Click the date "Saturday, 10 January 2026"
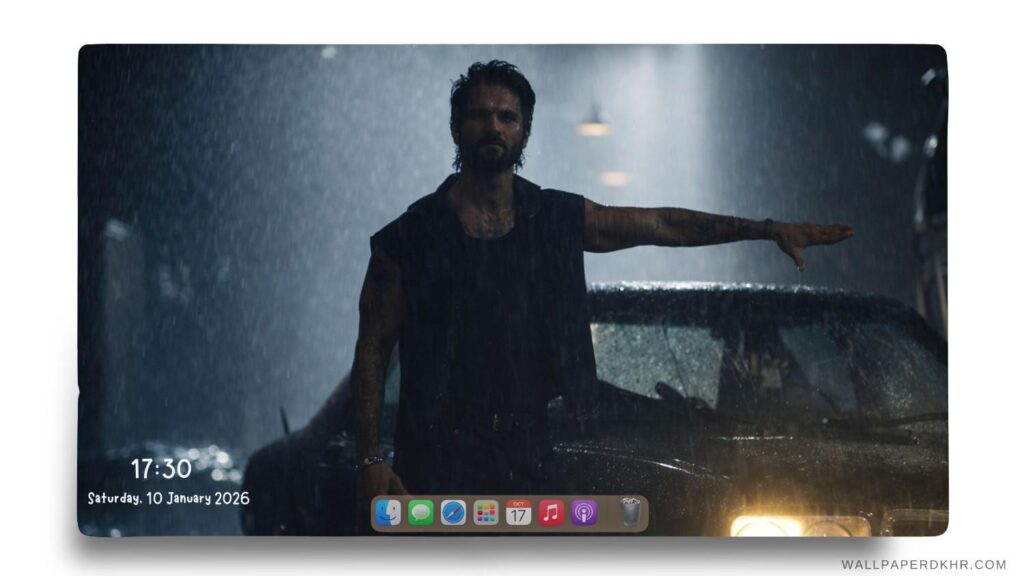Screen dimensions: 1024x576 (168, 498)
